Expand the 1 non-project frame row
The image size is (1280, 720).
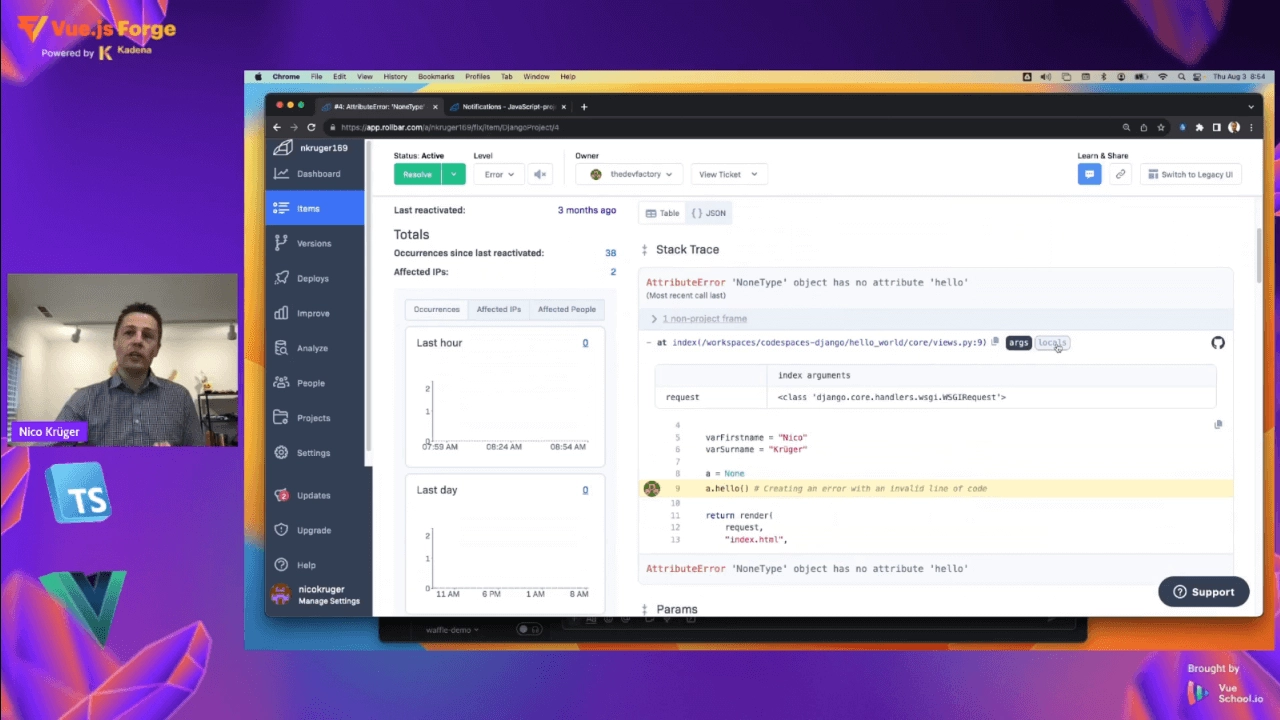point(699,319)
